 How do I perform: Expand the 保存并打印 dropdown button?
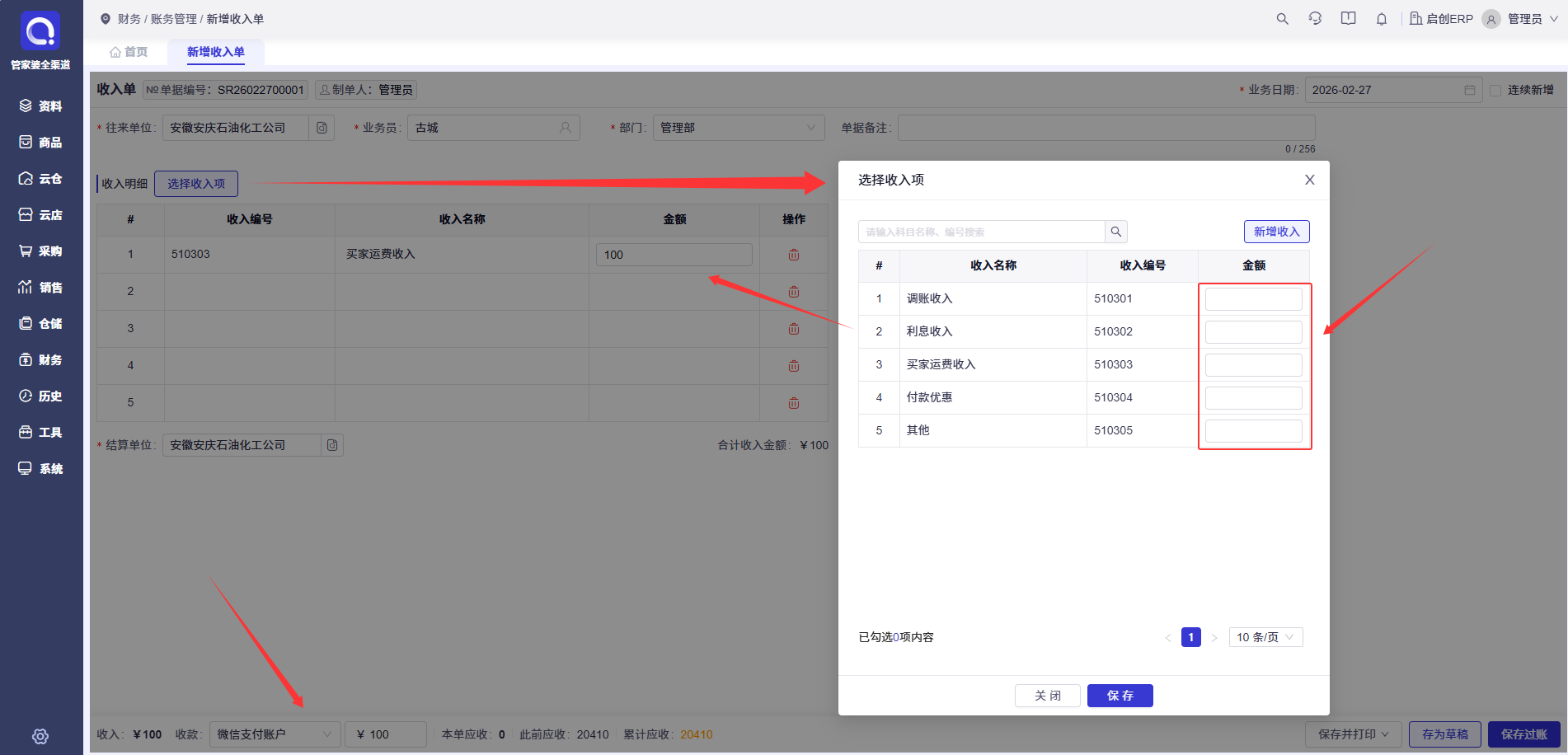(x=1353, y=734)
